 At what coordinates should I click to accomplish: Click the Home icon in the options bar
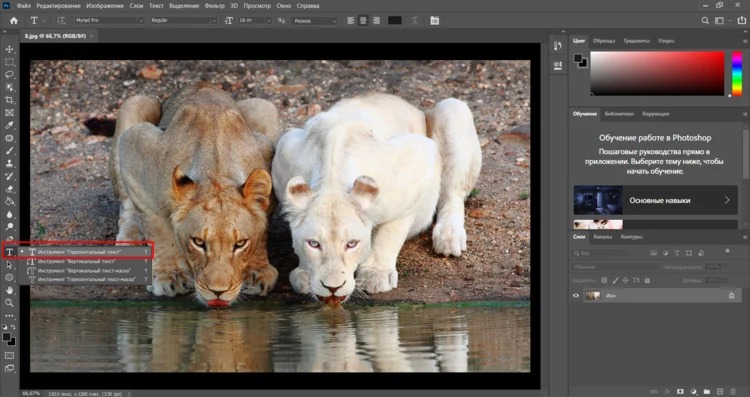click(14, 21)
